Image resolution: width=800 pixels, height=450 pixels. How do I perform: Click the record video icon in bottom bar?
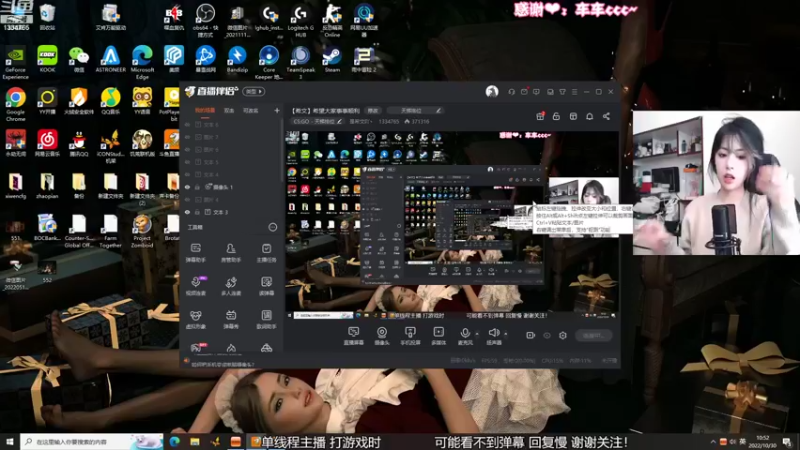click(531, 335)
